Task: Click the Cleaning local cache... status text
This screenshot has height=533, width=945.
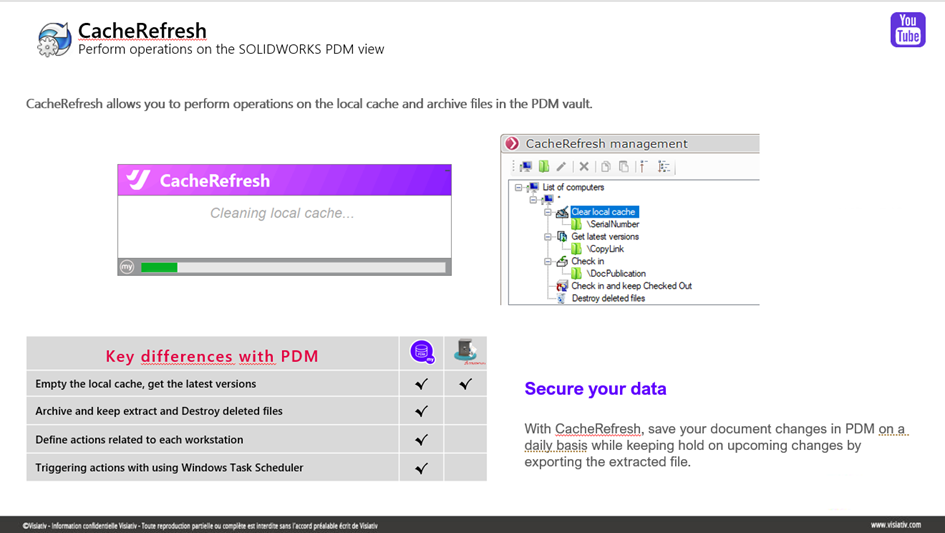Action: coord(282,213)
